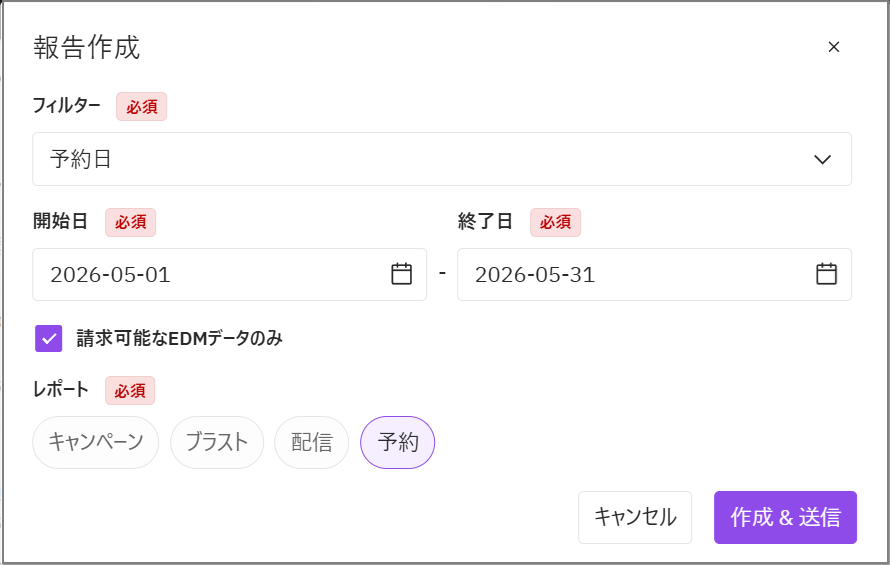Focus the 2026-05-01 start date field
The image size is (890, 565).
229,274
